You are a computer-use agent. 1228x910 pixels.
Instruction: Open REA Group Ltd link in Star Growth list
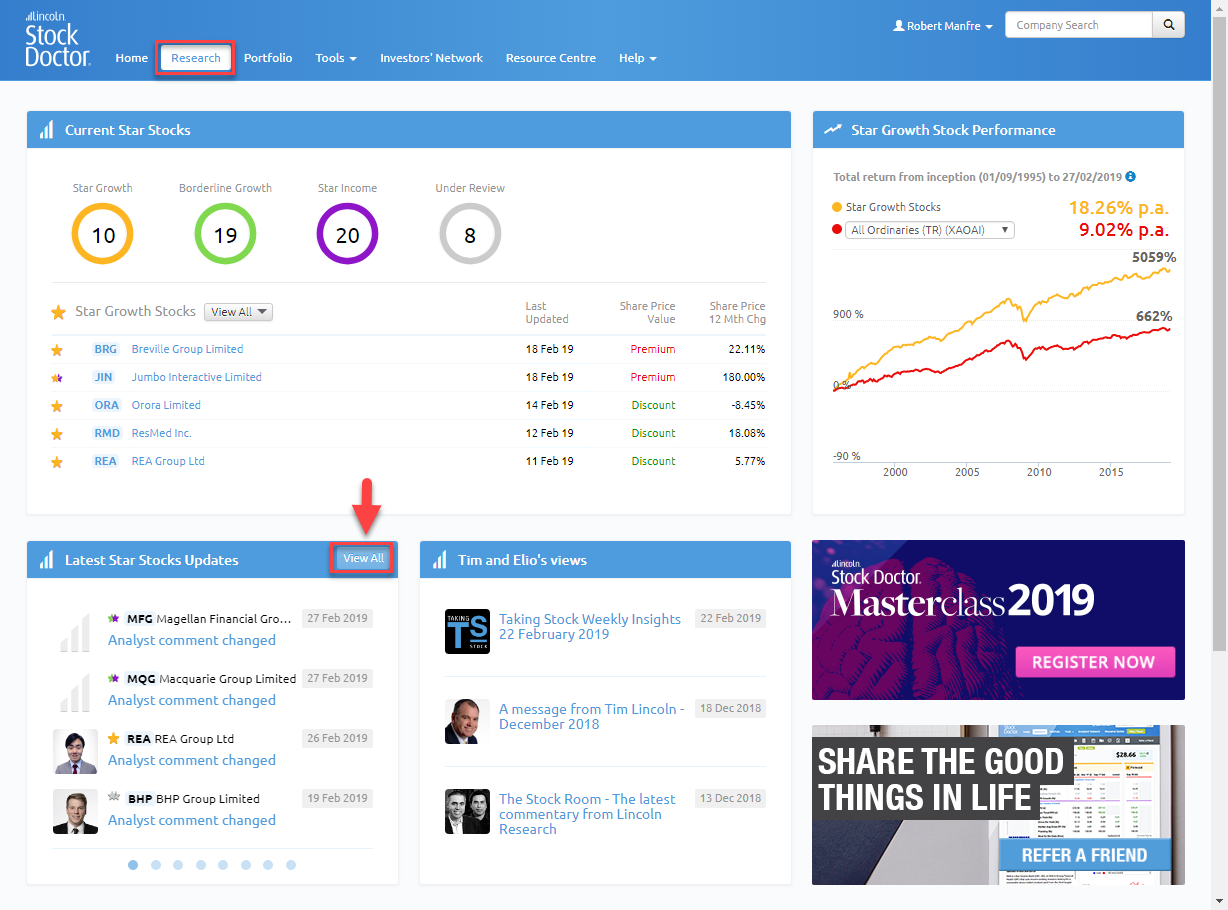click(x=168, y=461)
